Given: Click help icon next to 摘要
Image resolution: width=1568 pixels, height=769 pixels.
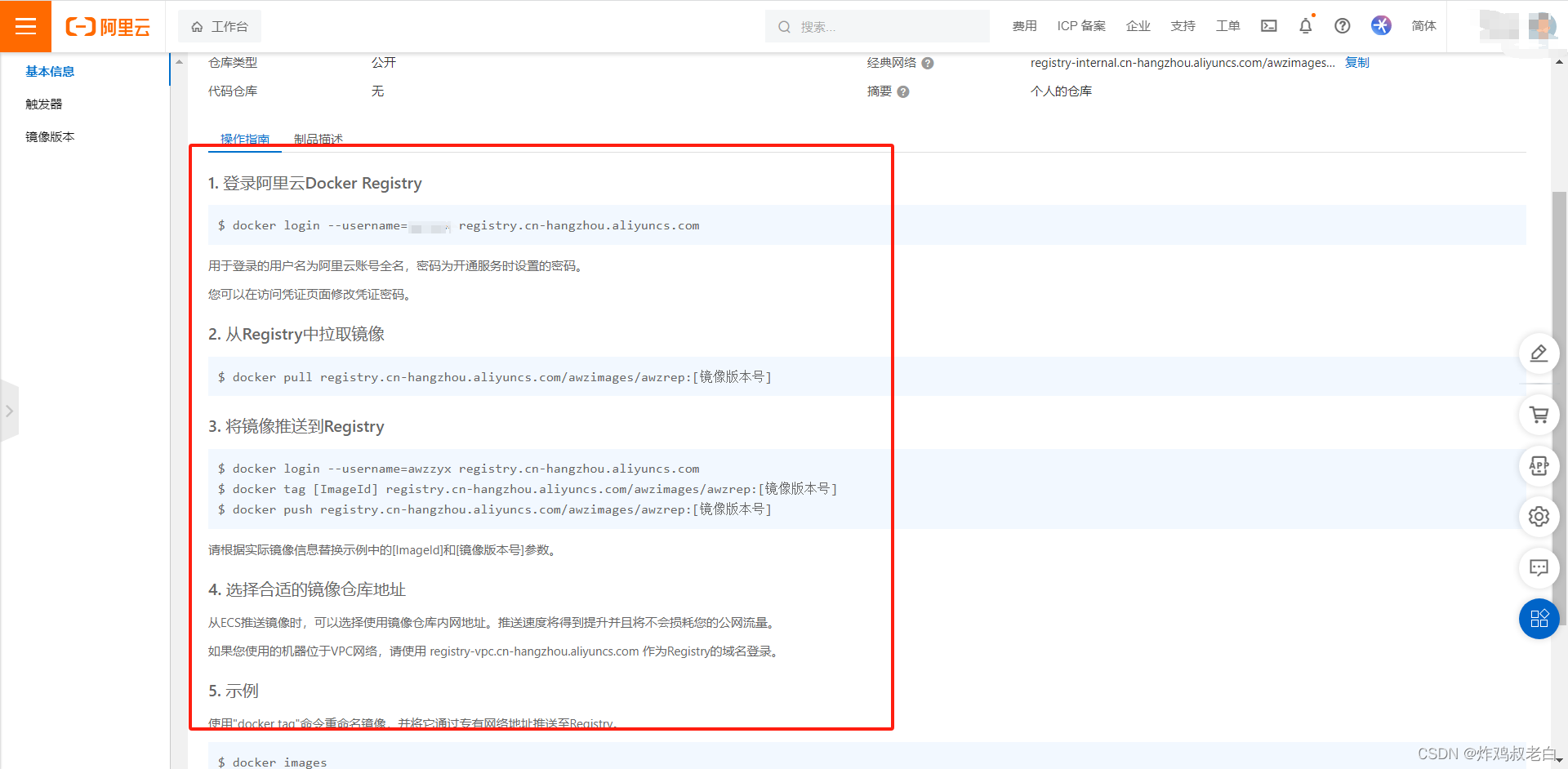Looking at the screenshot, I should [903, 91].
